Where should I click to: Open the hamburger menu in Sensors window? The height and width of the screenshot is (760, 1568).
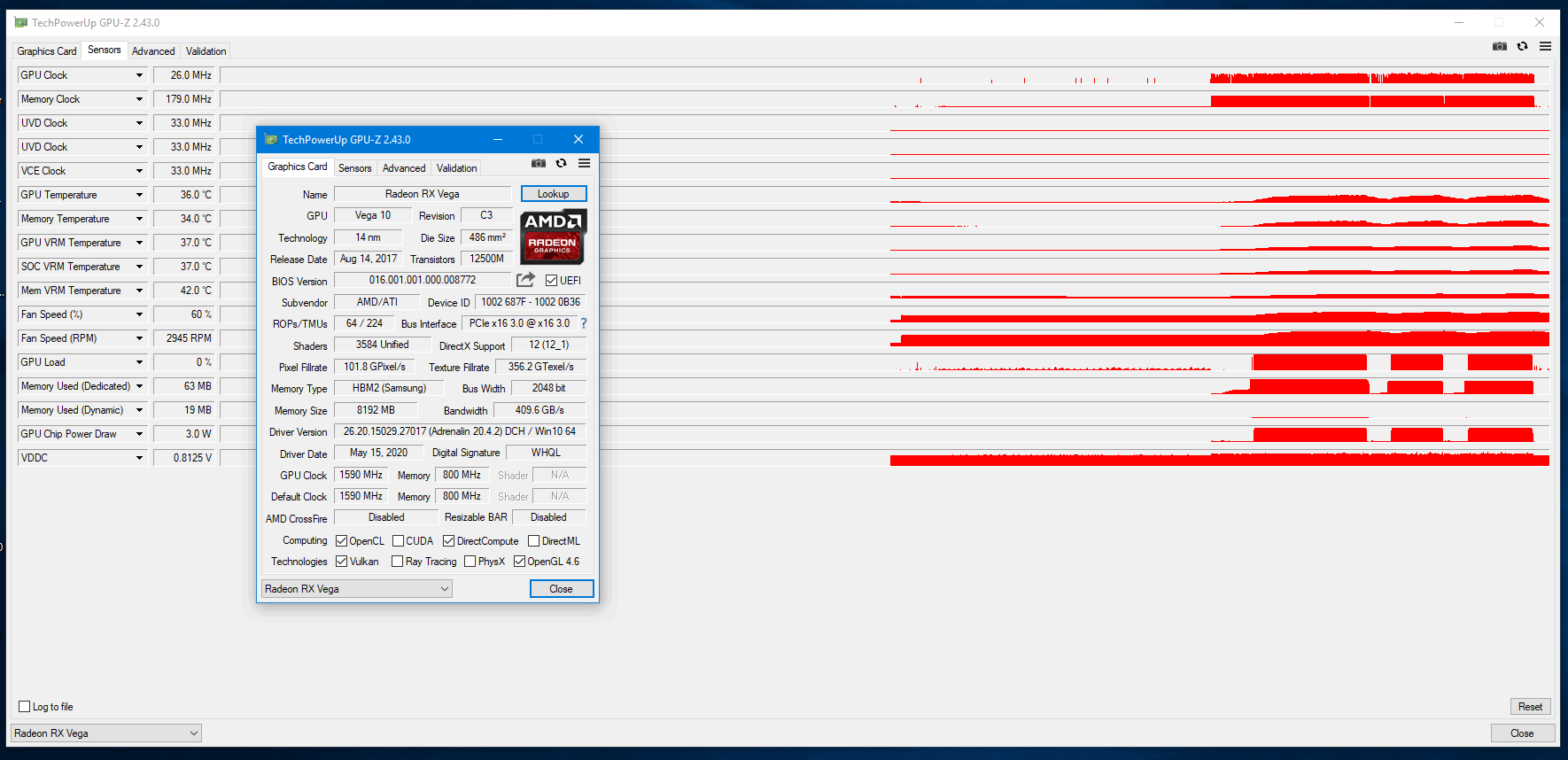click(x=1545, y=46)
